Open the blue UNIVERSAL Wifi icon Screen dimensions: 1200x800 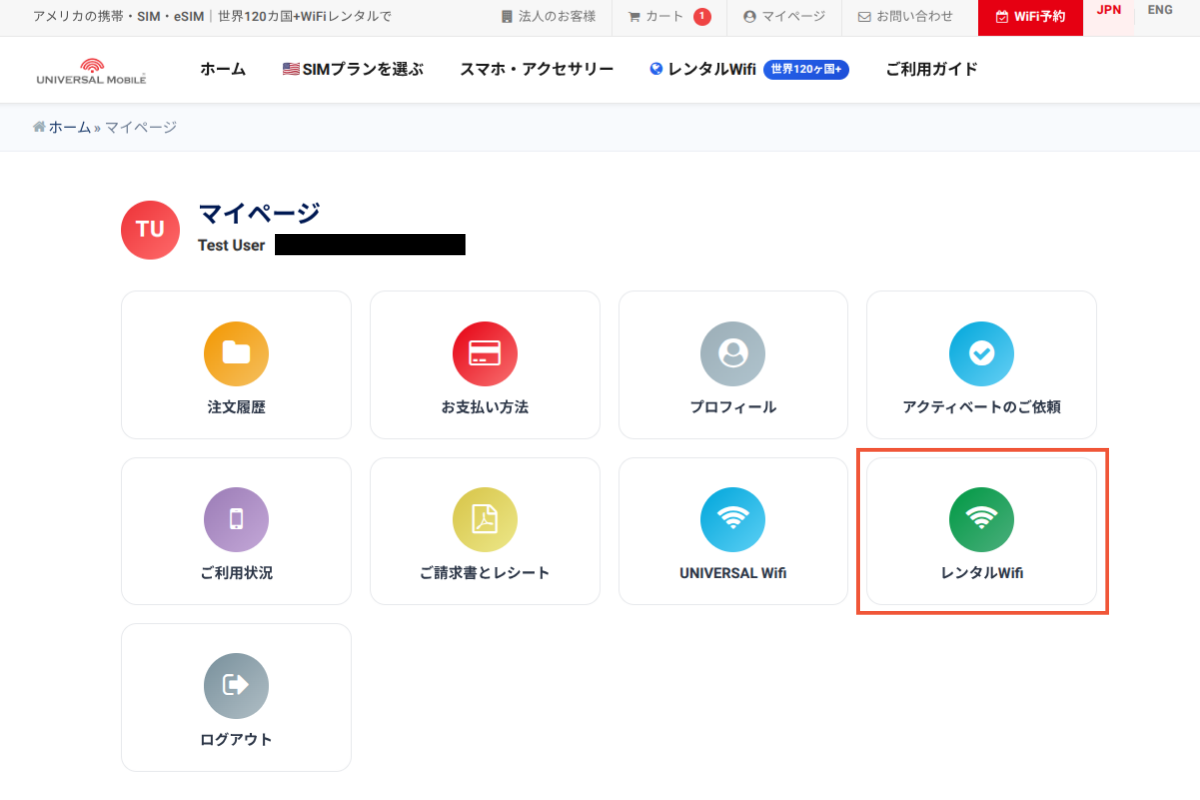point(733,520)
